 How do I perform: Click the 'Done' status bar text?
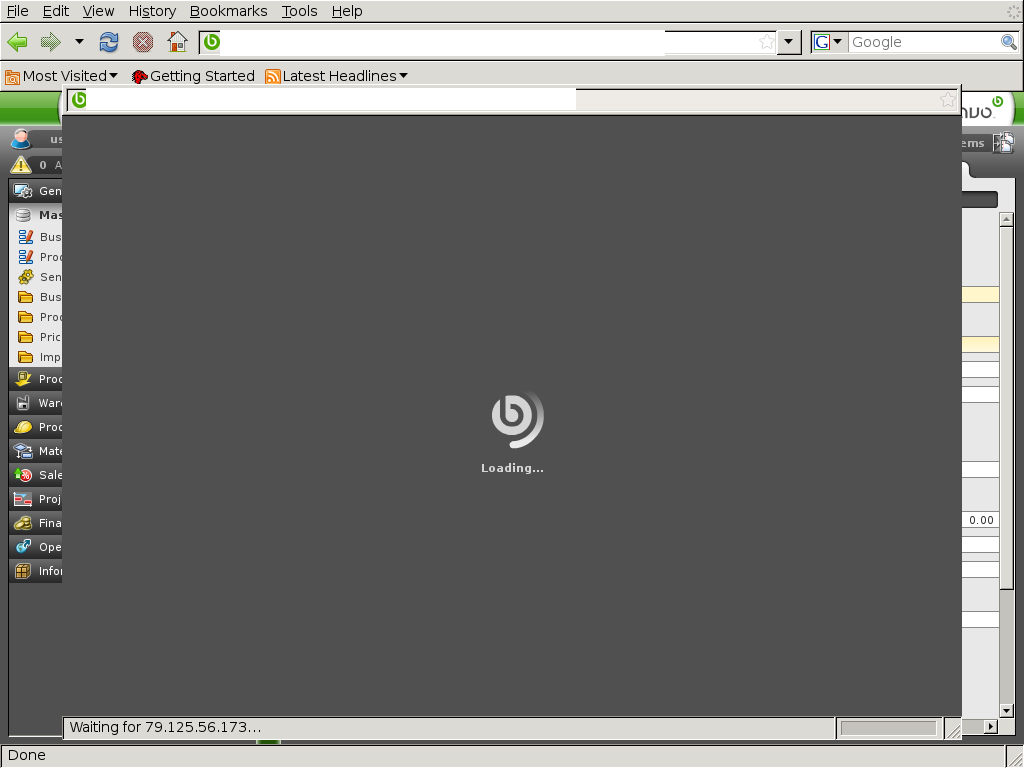27,756
